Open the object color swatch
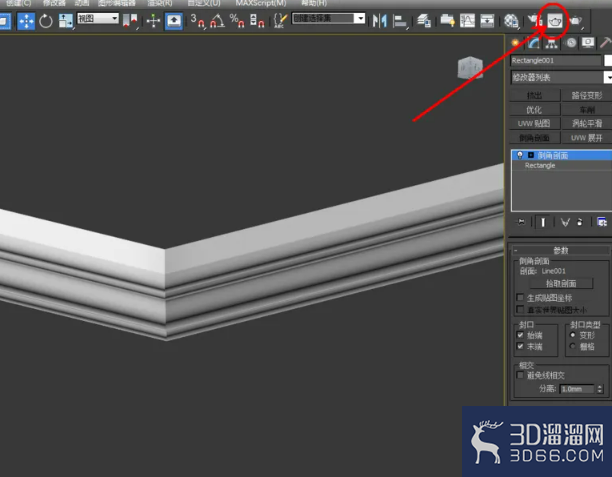Screen dimensions: 612x477 pos(608,61)
